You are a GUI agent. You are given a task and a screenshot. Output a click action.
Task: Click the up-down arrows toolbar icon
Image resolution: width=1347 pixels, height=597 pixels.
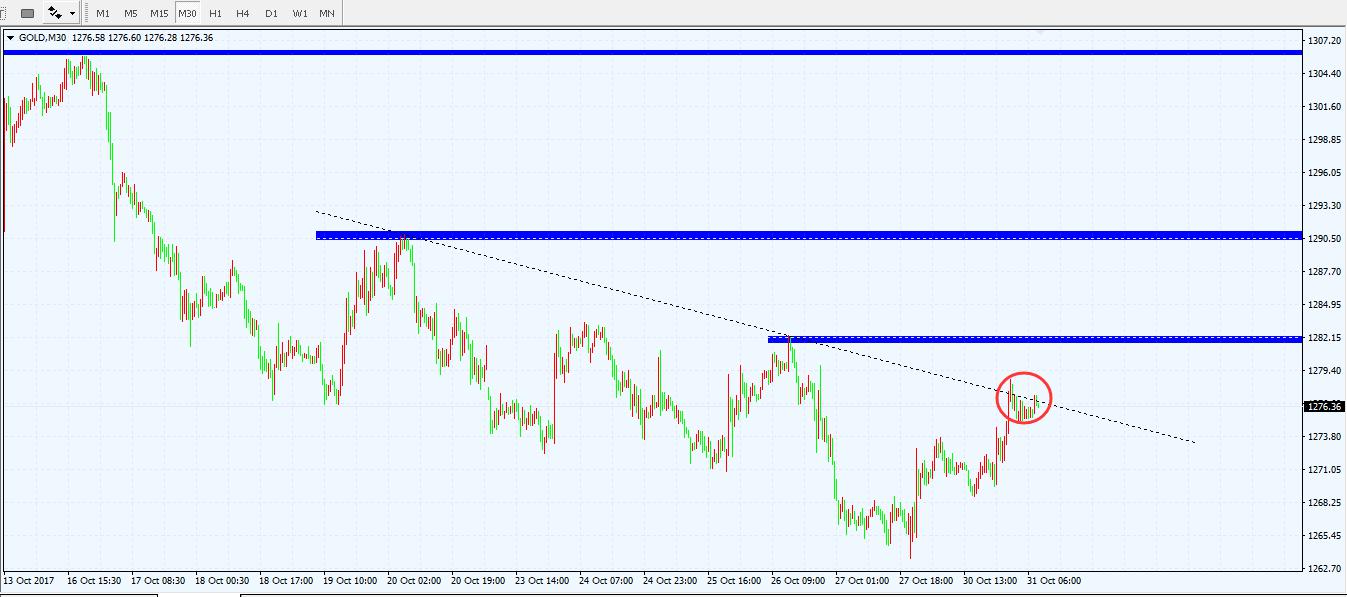55,14
